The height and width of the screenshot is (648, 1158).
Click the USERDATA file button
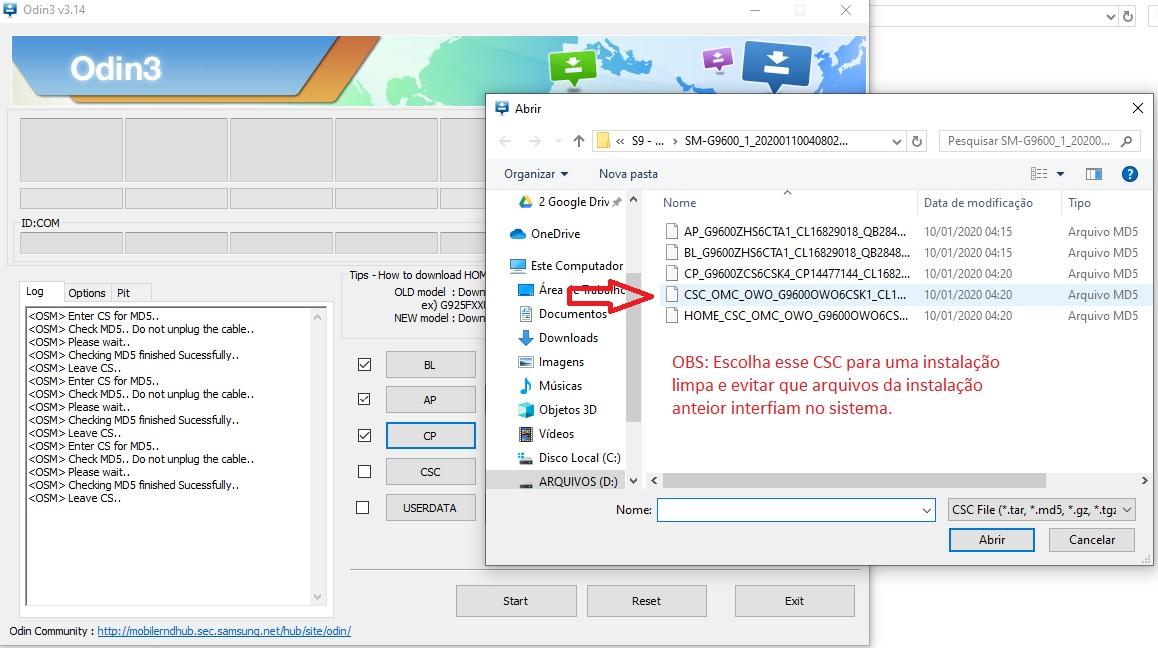(x=430, y=508)
